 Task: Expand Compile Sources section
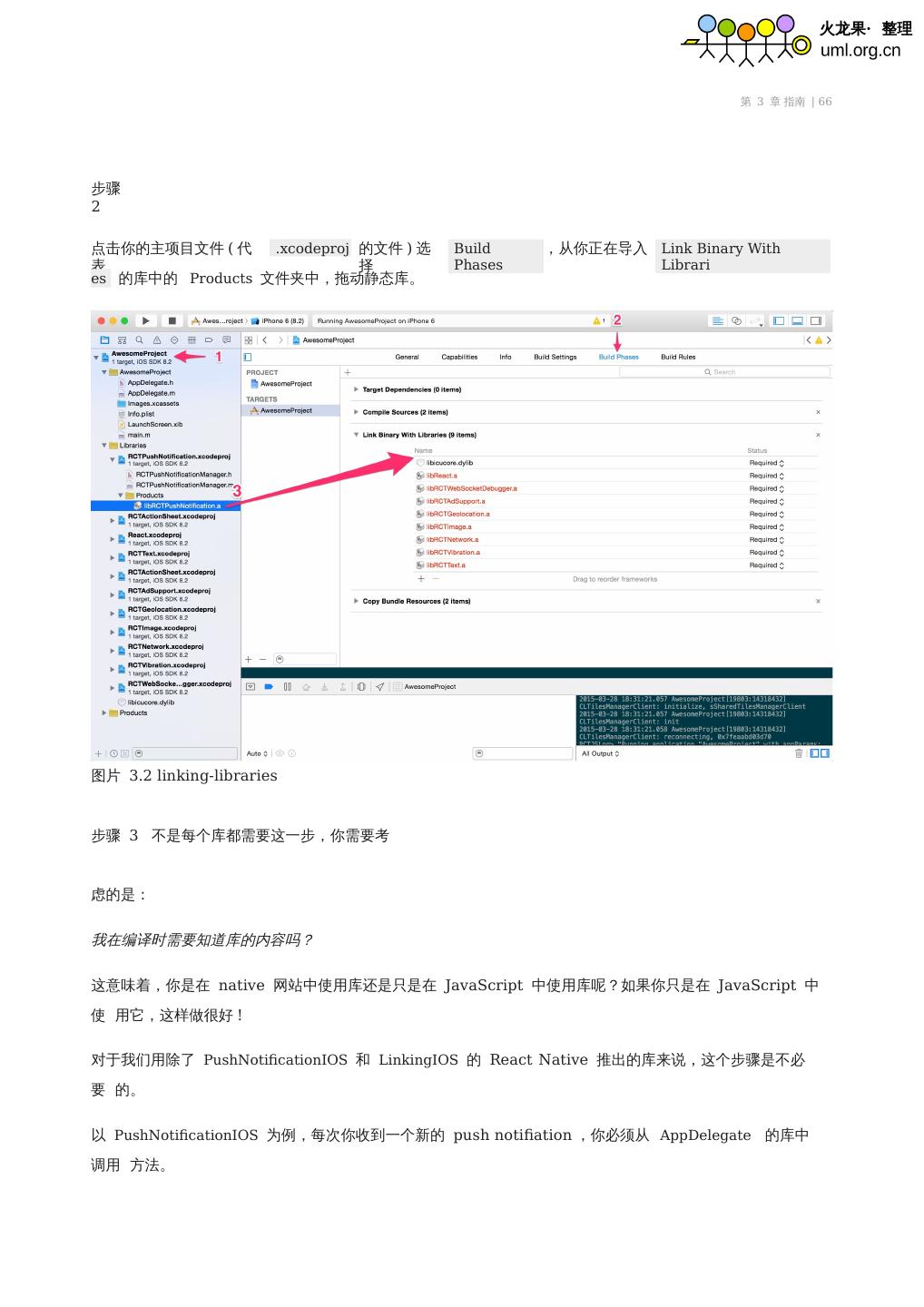(x=356, y=412)
